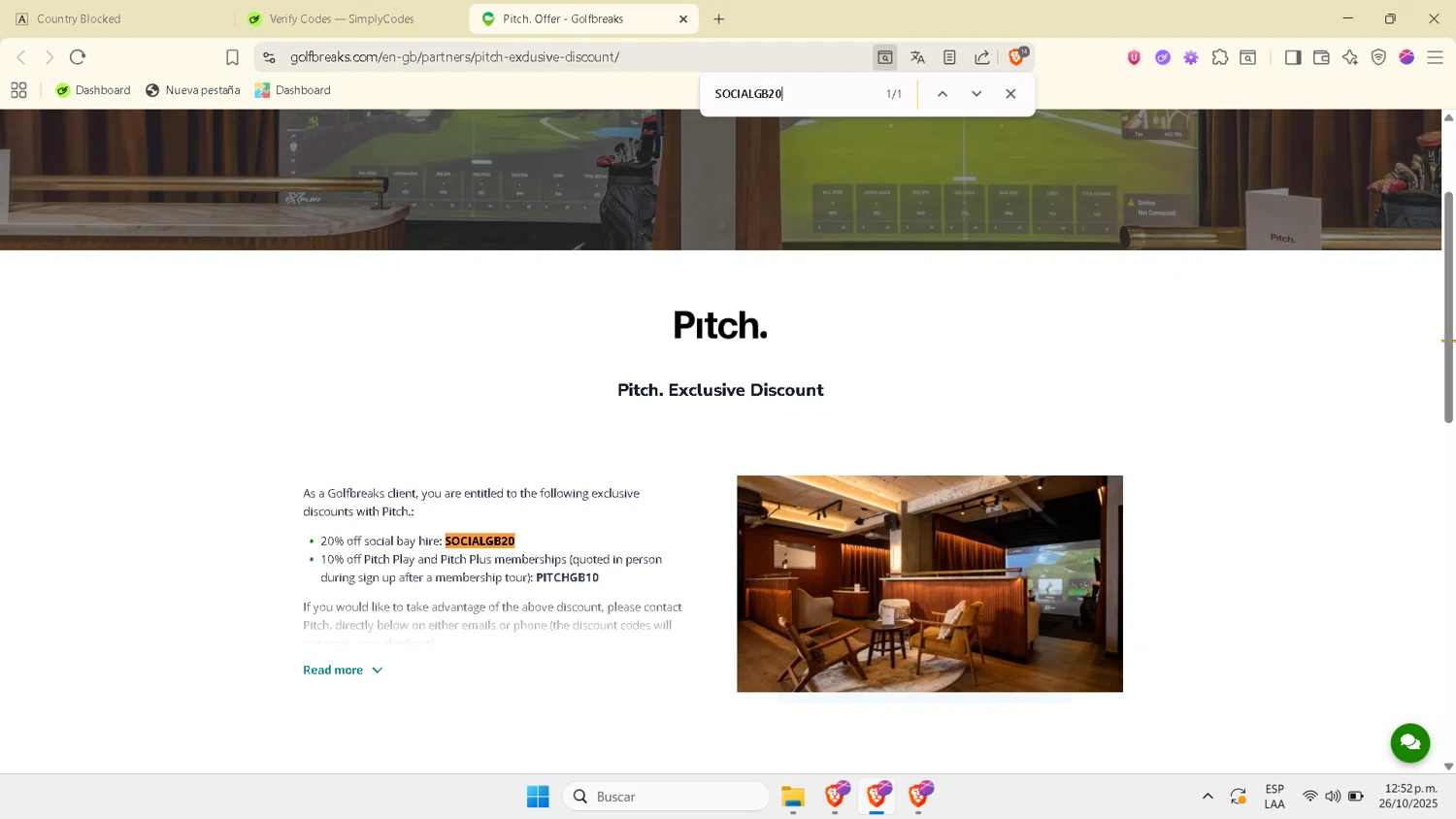
Task: Click the Buscar taskbar search box
Action: (666, 797)
